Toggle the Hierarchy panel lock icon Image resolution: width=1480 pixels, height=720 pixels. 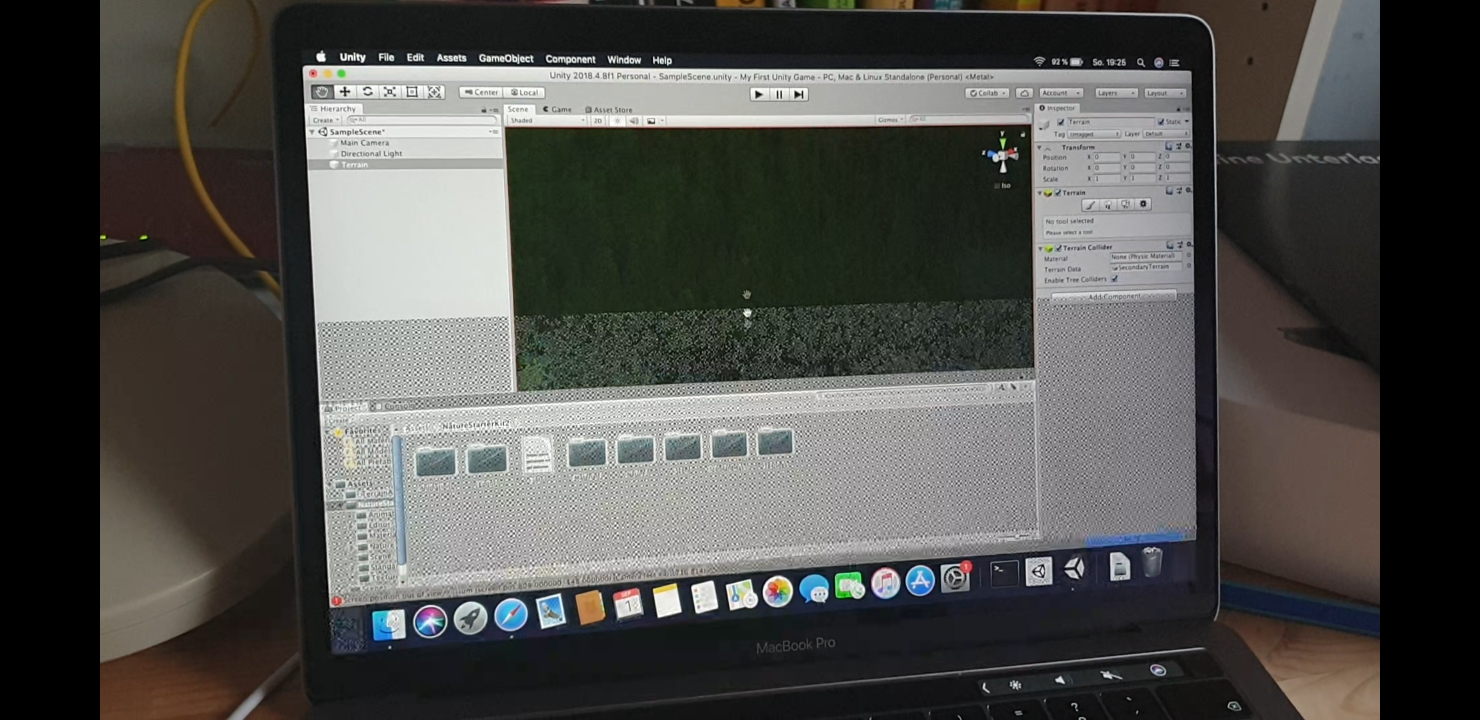tap(484, 109)
